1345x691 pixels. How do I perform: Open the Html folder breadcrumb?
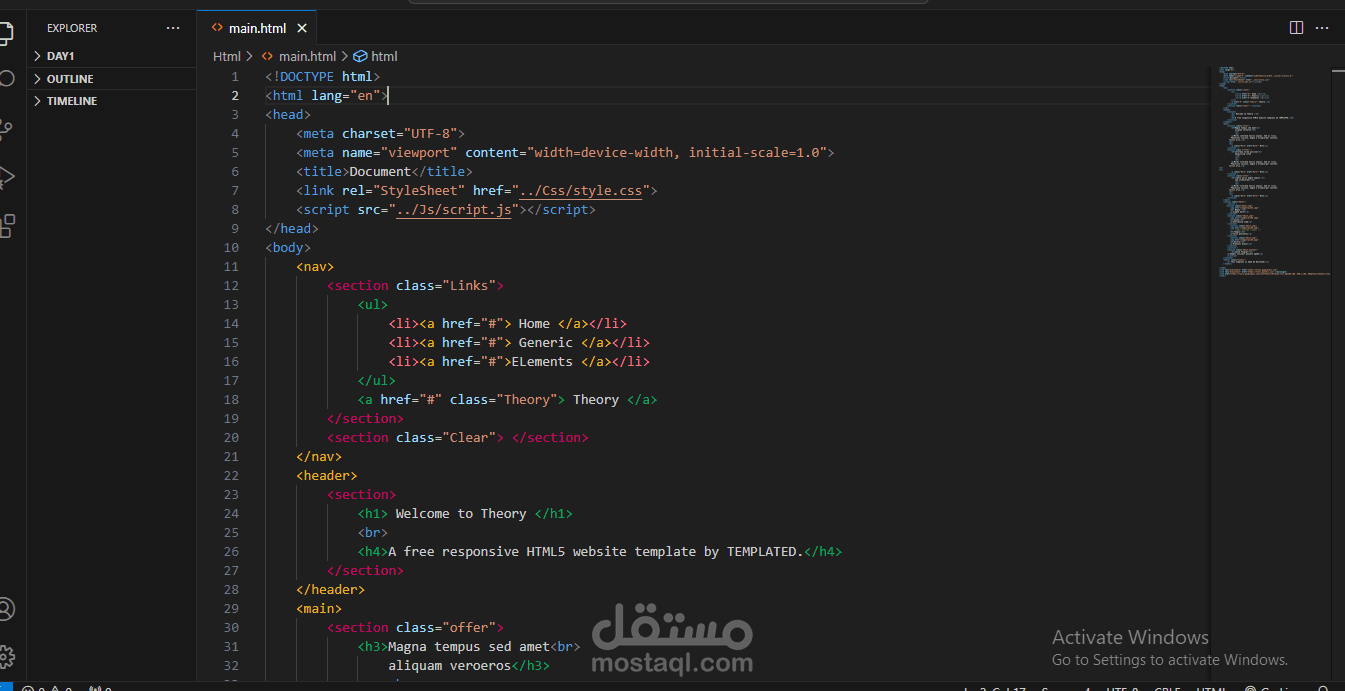(x=227, y=57)
